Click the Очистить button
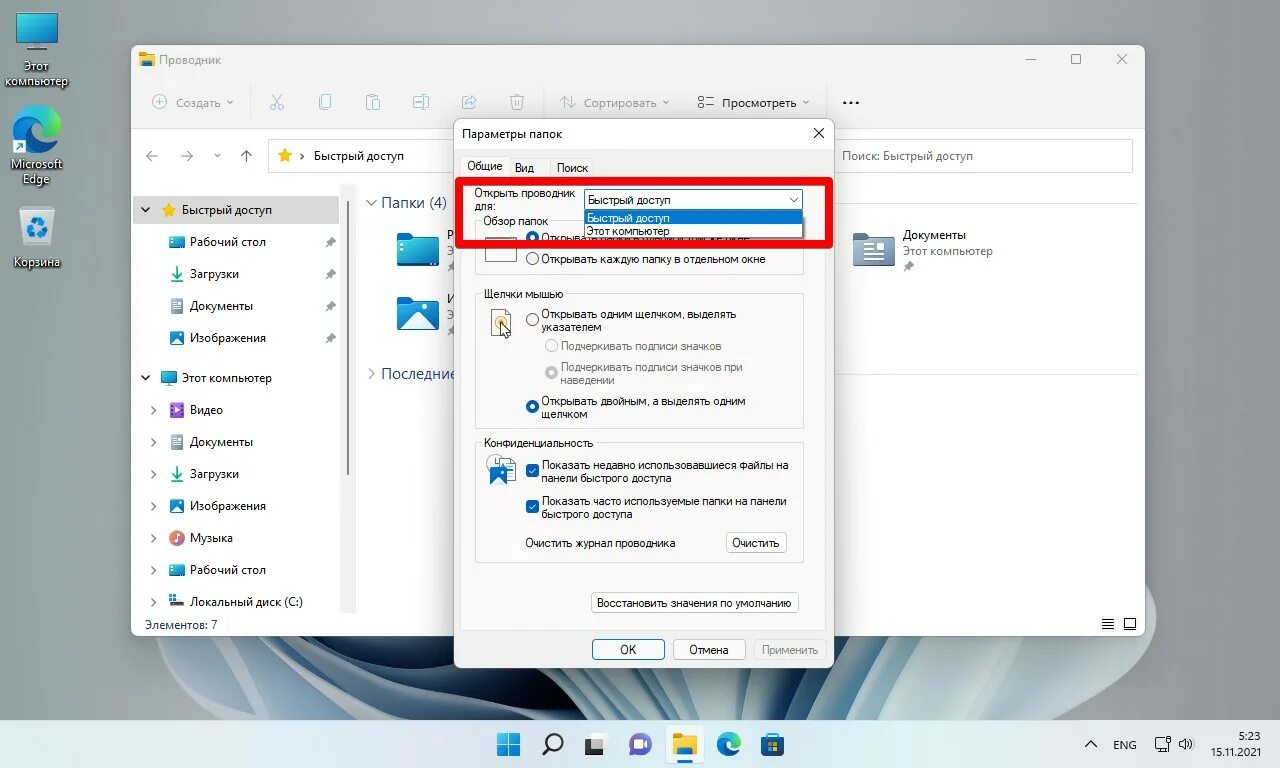This screenshot has width=1280, height=768. click(755, 543)
